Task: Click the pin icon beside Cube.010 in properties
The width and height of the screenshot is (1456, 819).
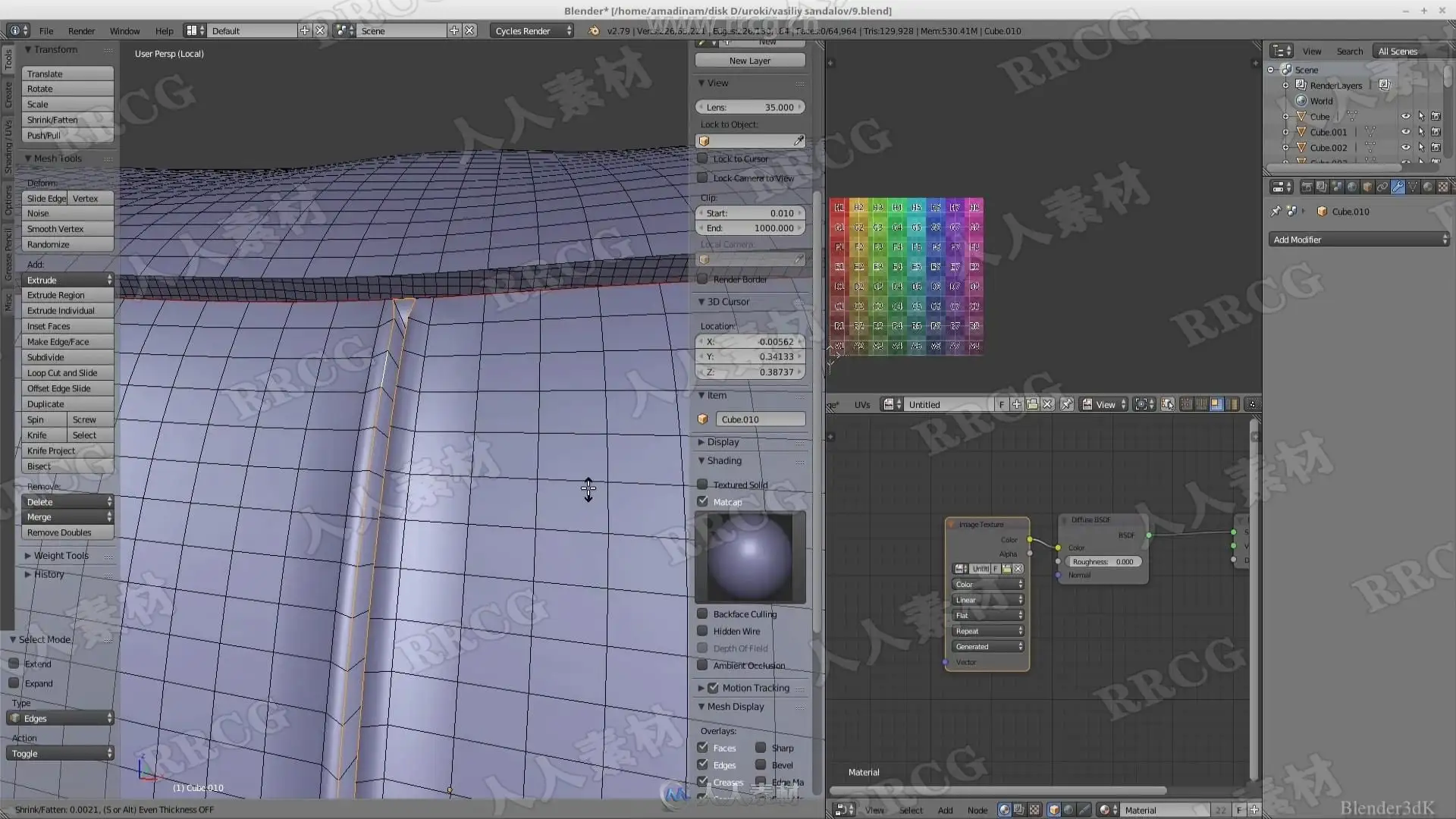Action: pyautogui.click(x=1276, y=212)
